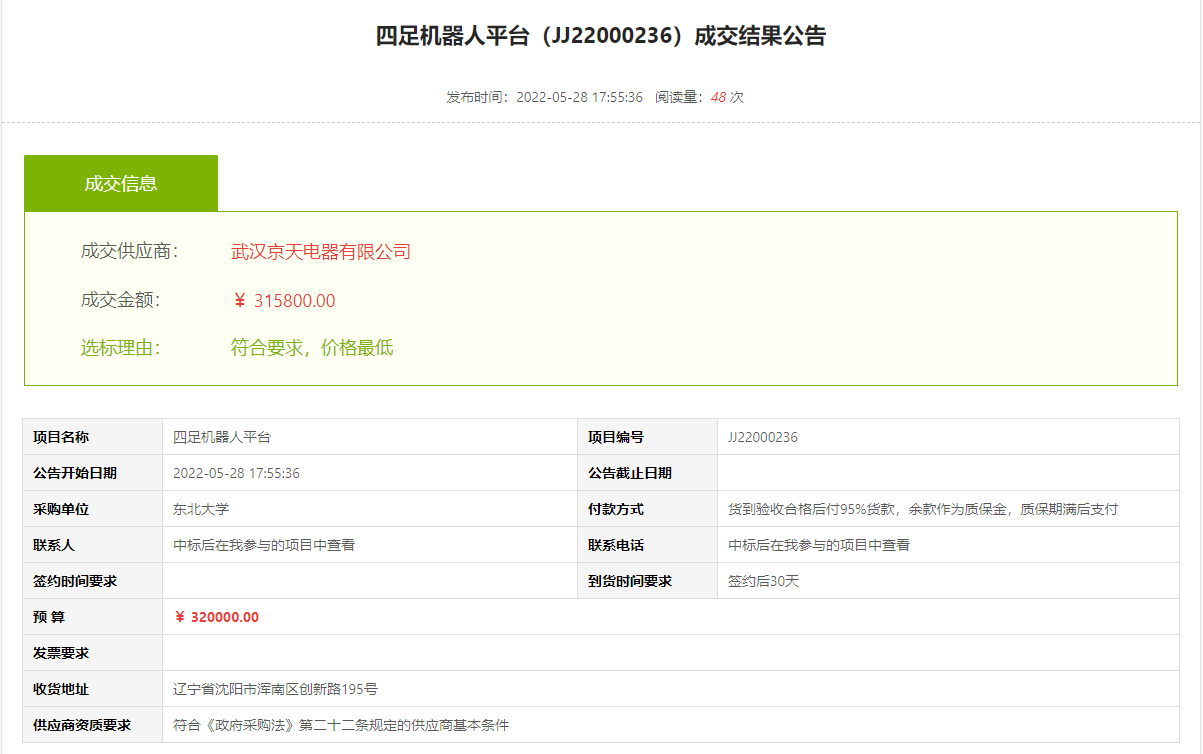Click supplier name 武汉京天电器有限公司
This screenshot has height=754, width=1203.
(x=321, y=252)
